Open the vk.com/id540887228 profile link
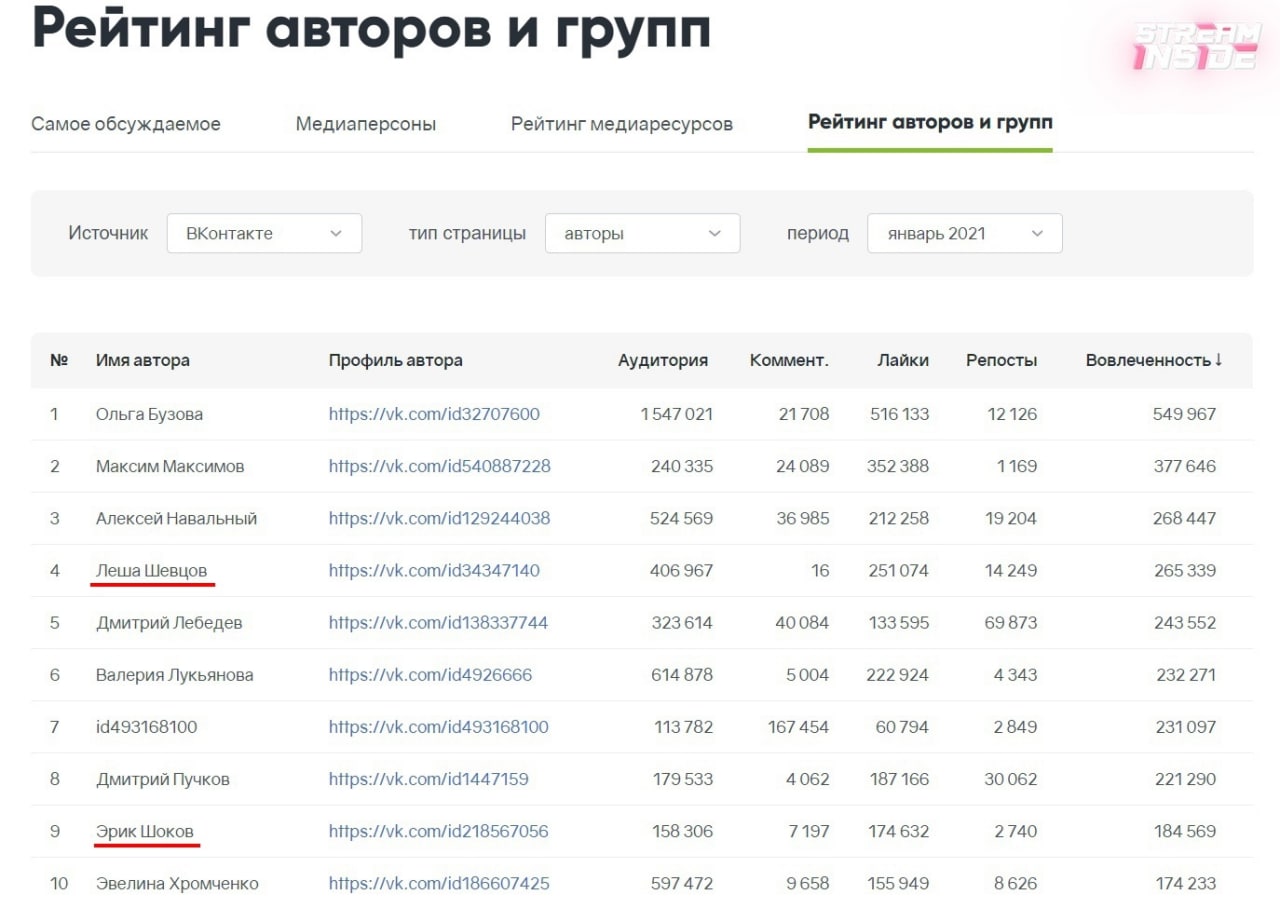 [x=440, y=466]
